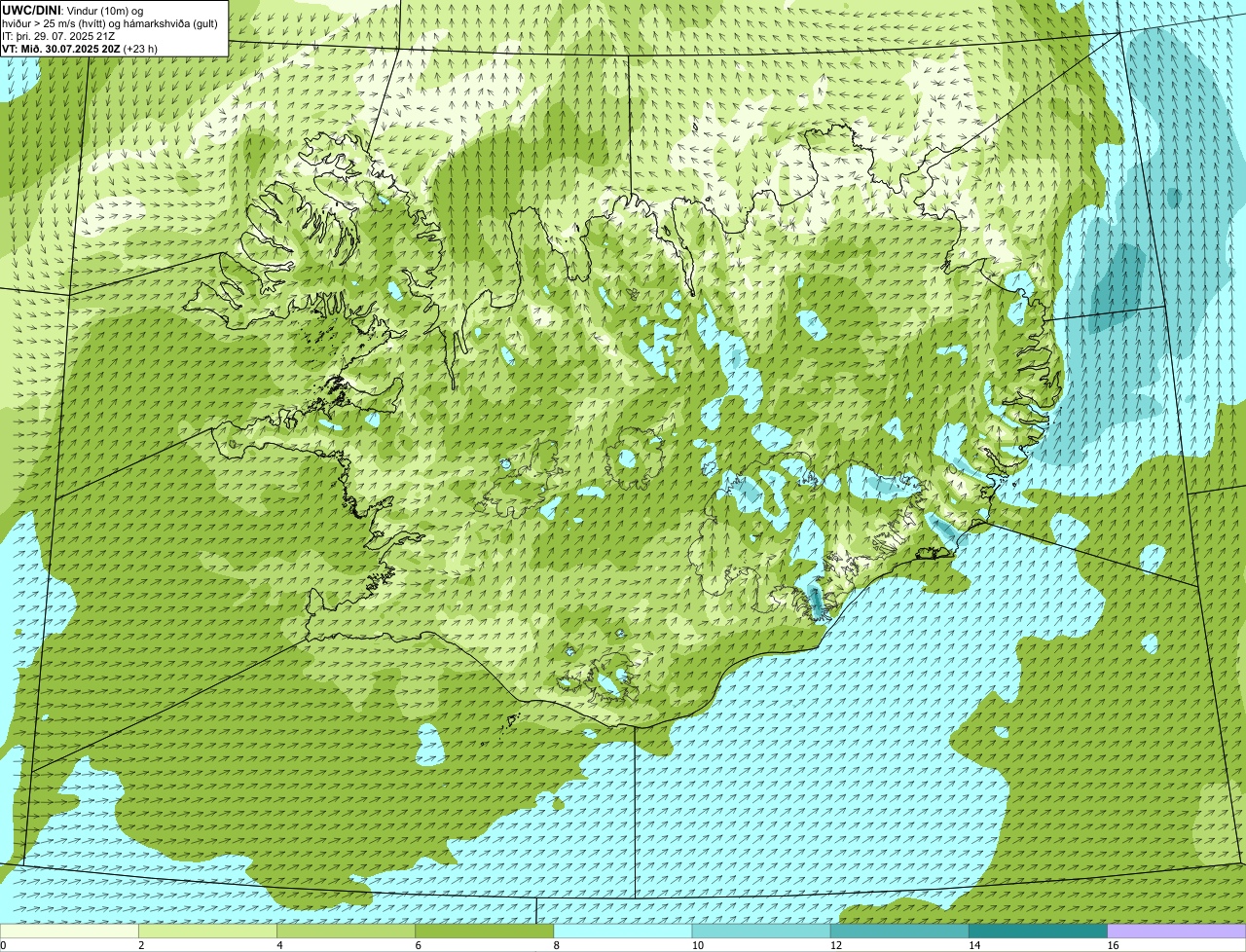Click the scale label "14"
Screen dimensions: 1246x952
click(x=974, y=945)
